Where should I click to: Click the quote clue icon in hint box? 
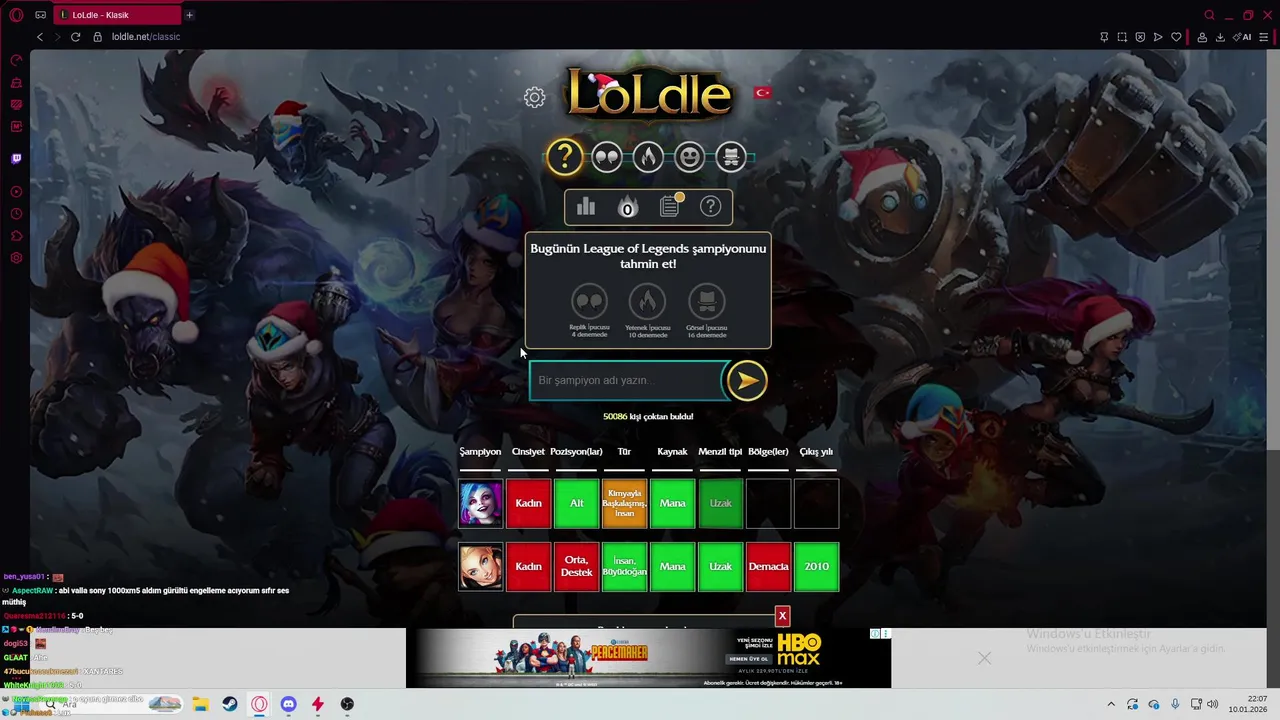click(x=589, y=301)
